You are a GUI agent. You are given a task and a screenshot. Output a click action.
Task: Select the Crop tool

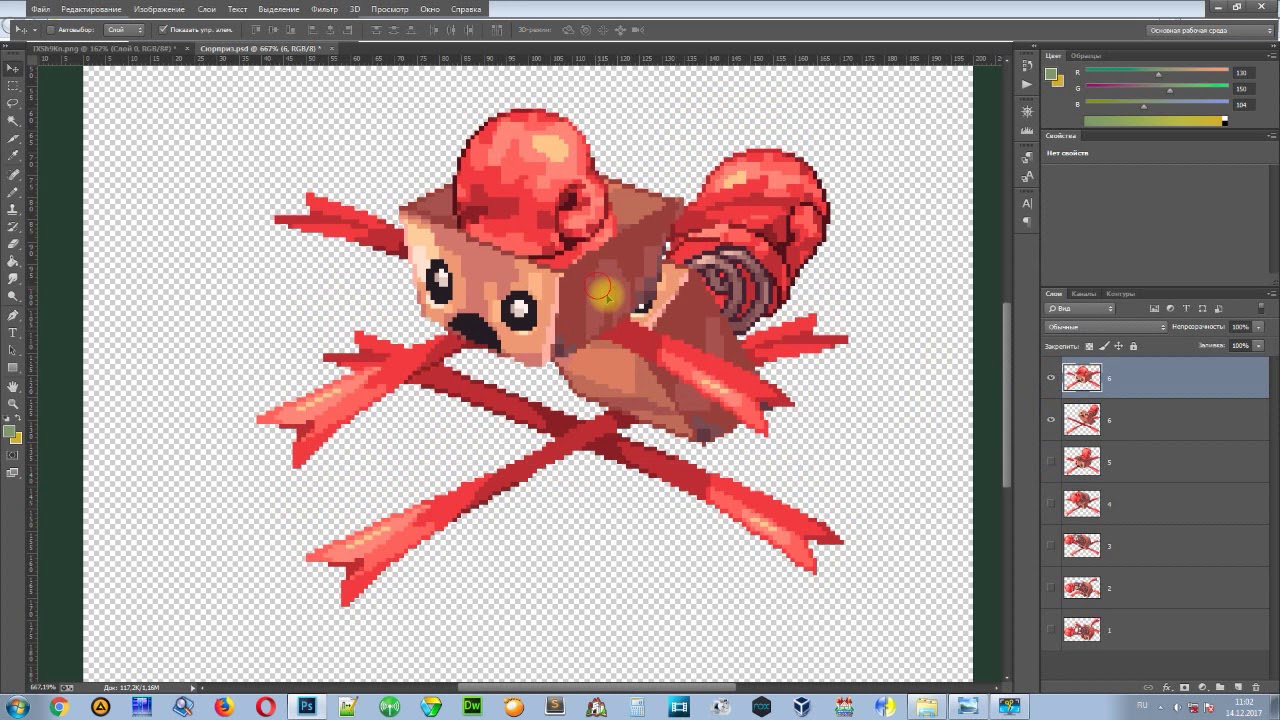(x=13, y=138)
